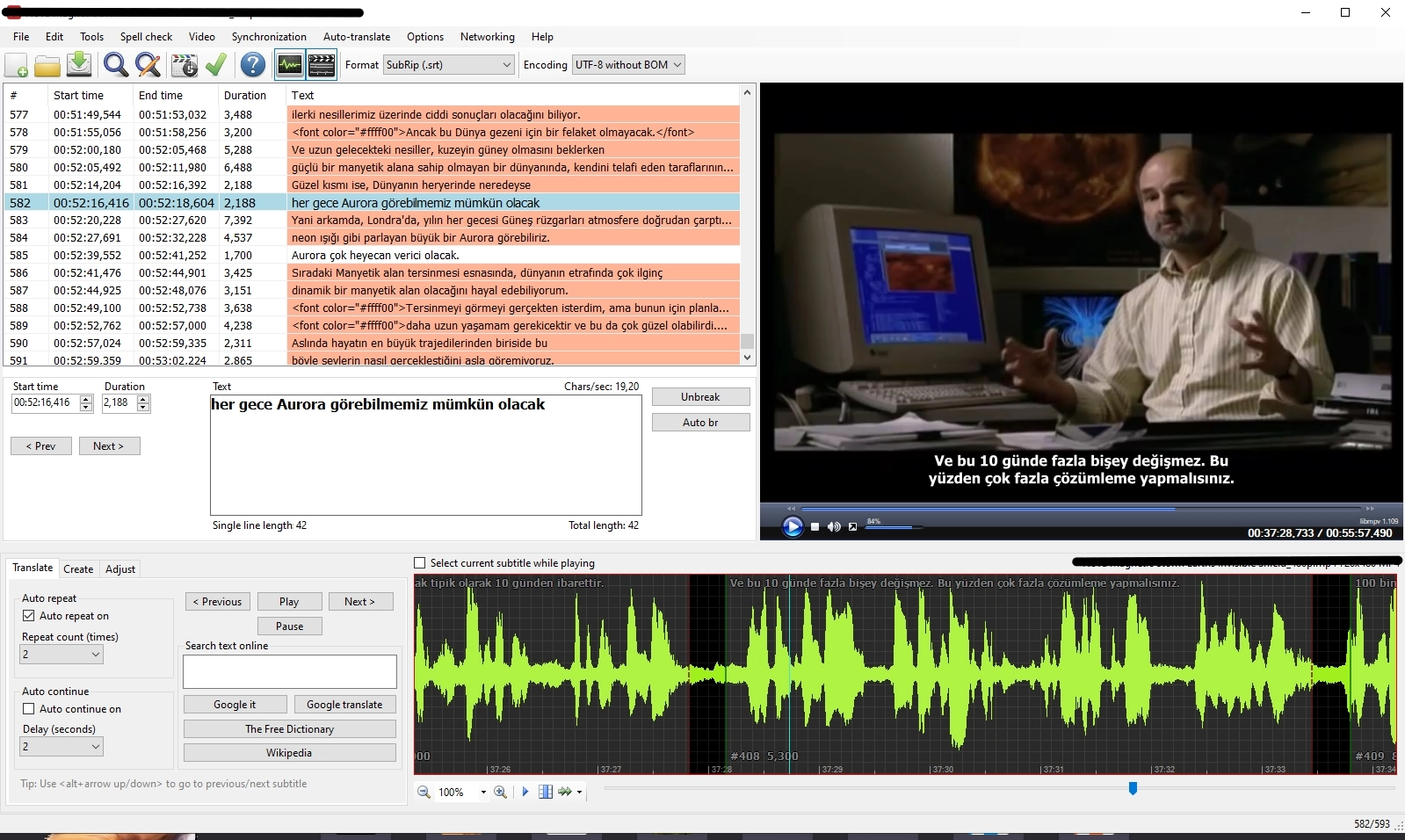The image size is (1405, 840).
Task: Open the Format SubRip dropdown
Action: pyautogui.click(x=448, y=65)
